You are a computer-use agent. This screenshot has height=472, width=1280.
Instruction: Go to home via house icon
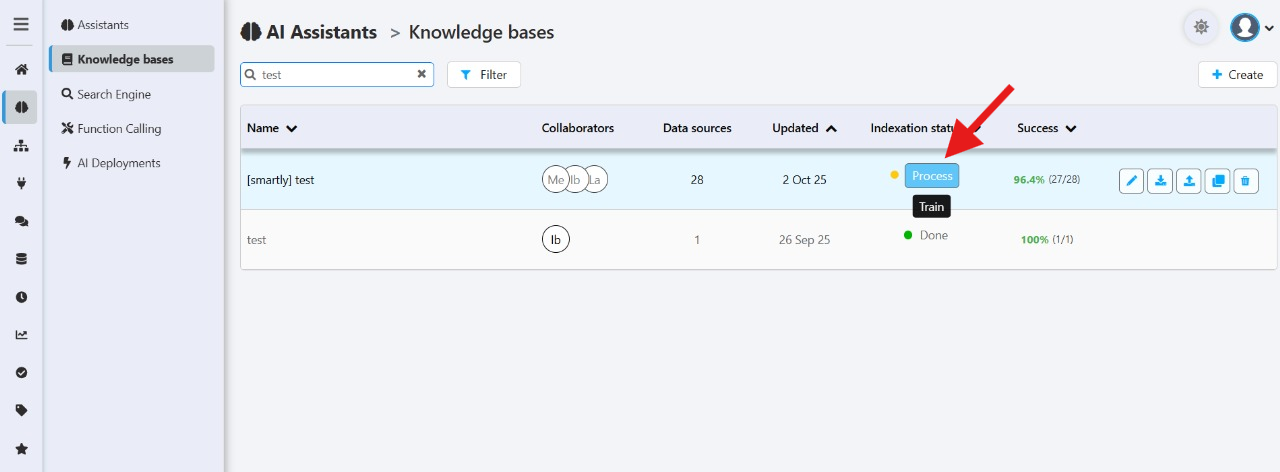tap(21, 69)
